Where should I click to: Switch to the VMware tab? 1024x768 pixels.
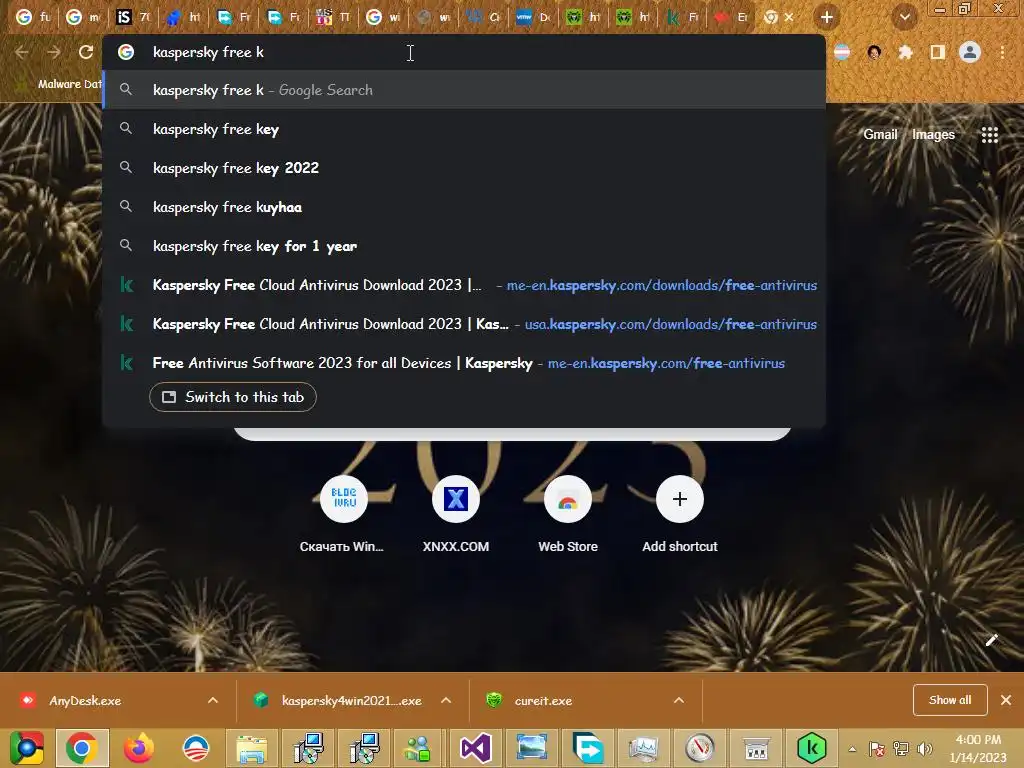click(x=532, y=17)
